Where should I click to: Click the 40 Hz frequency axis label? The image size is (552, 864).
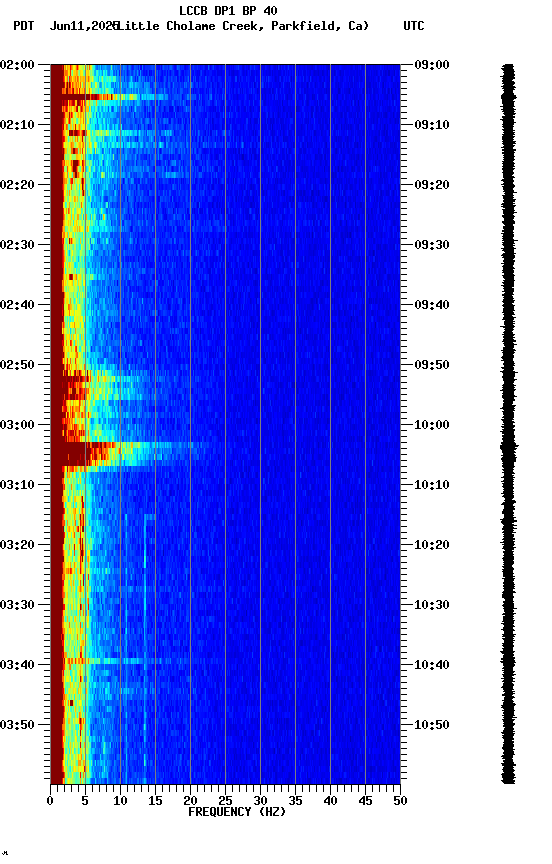(330, 801)
